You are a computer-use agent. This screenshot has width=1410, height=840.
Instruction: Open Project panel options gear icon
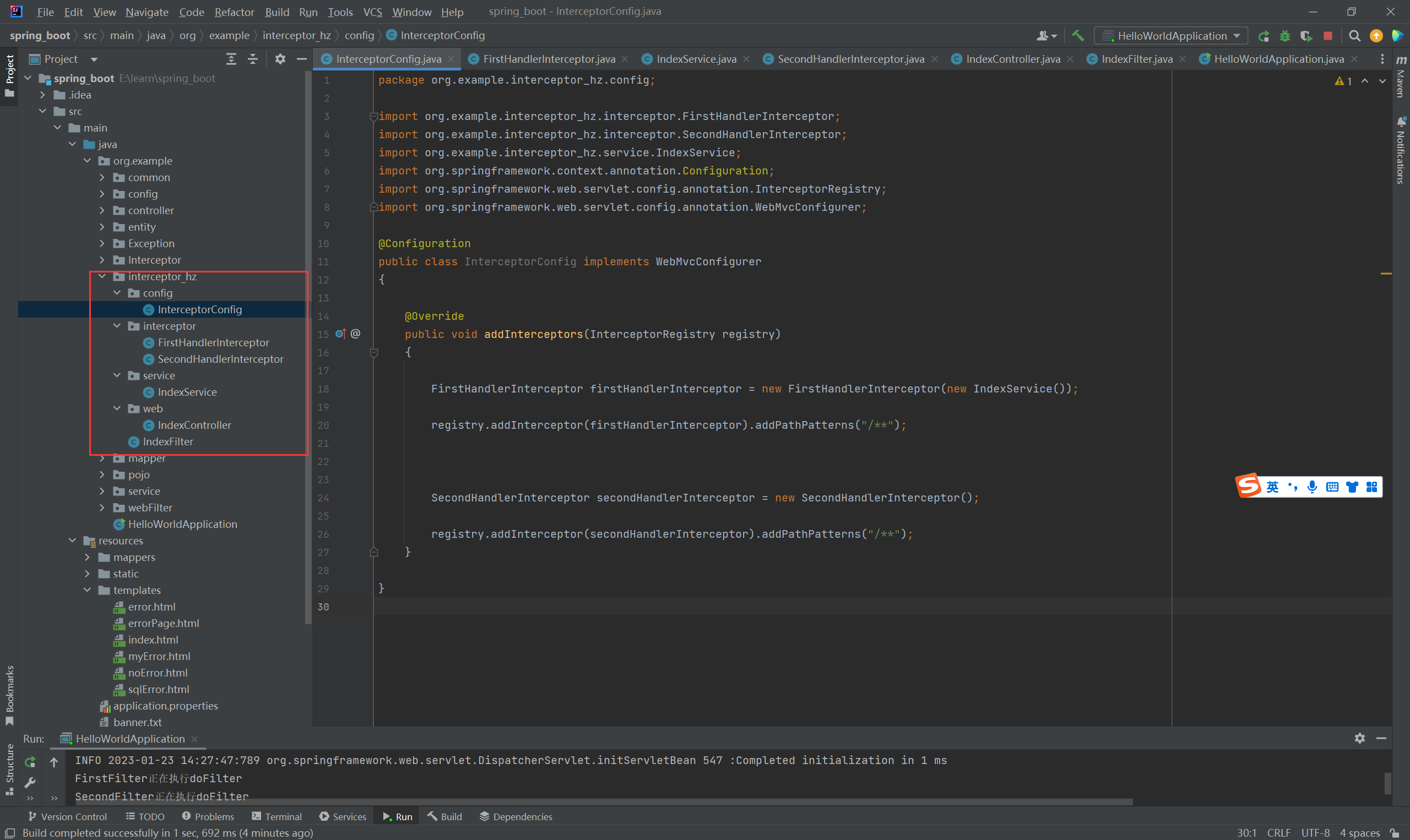[x=280, y=59]
